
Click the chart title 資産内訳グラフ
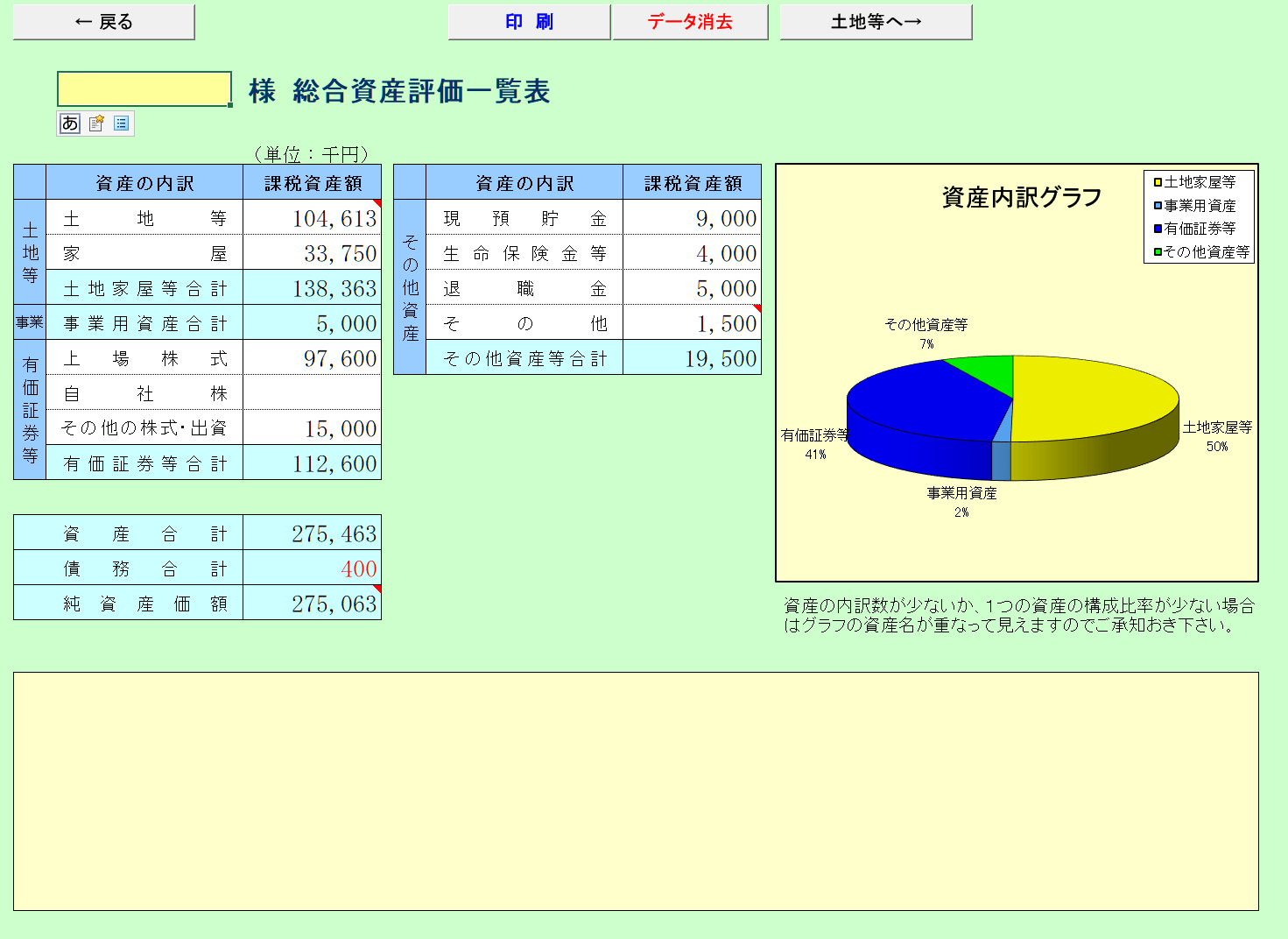[1022, 197]
